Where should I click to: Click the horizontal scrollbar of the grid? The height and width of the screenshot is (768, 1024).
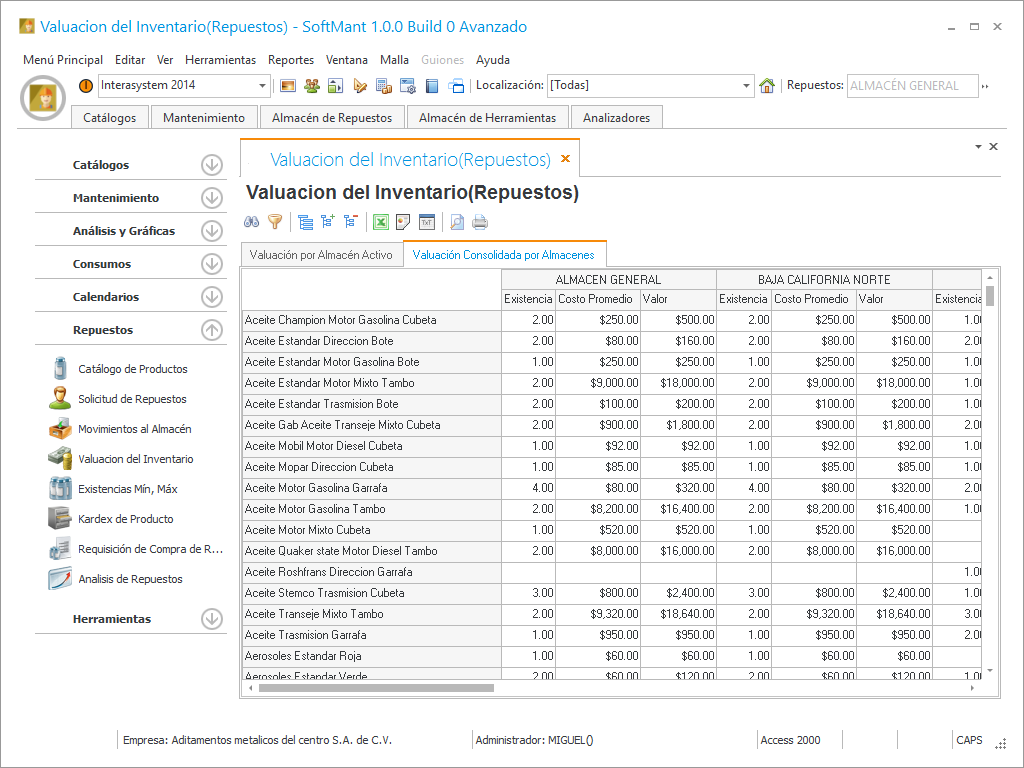(x=376, y=688)
